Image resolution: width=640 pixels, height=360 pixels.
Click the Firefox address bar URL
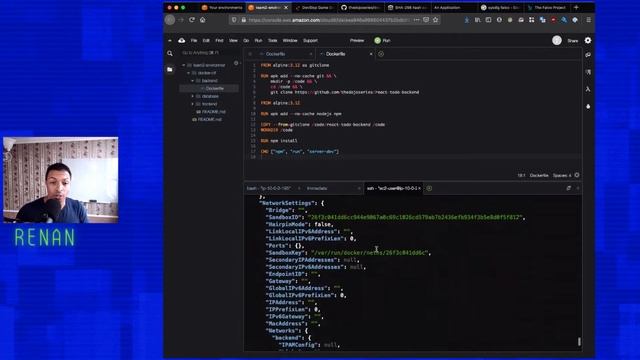(328, 20)
